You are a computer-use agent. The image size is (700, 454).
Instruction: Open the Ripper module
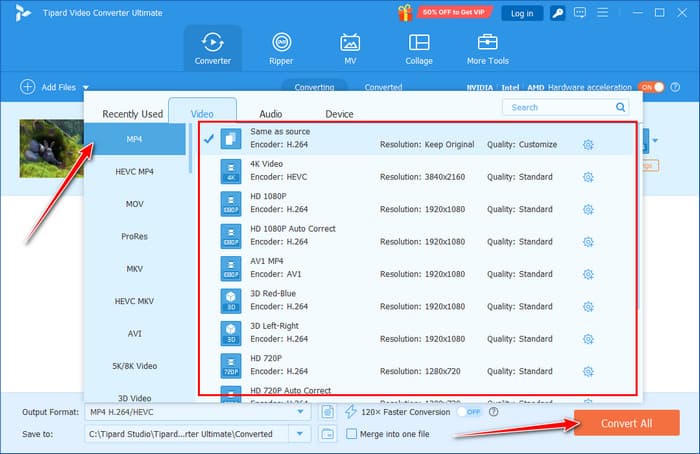(281, 47)
